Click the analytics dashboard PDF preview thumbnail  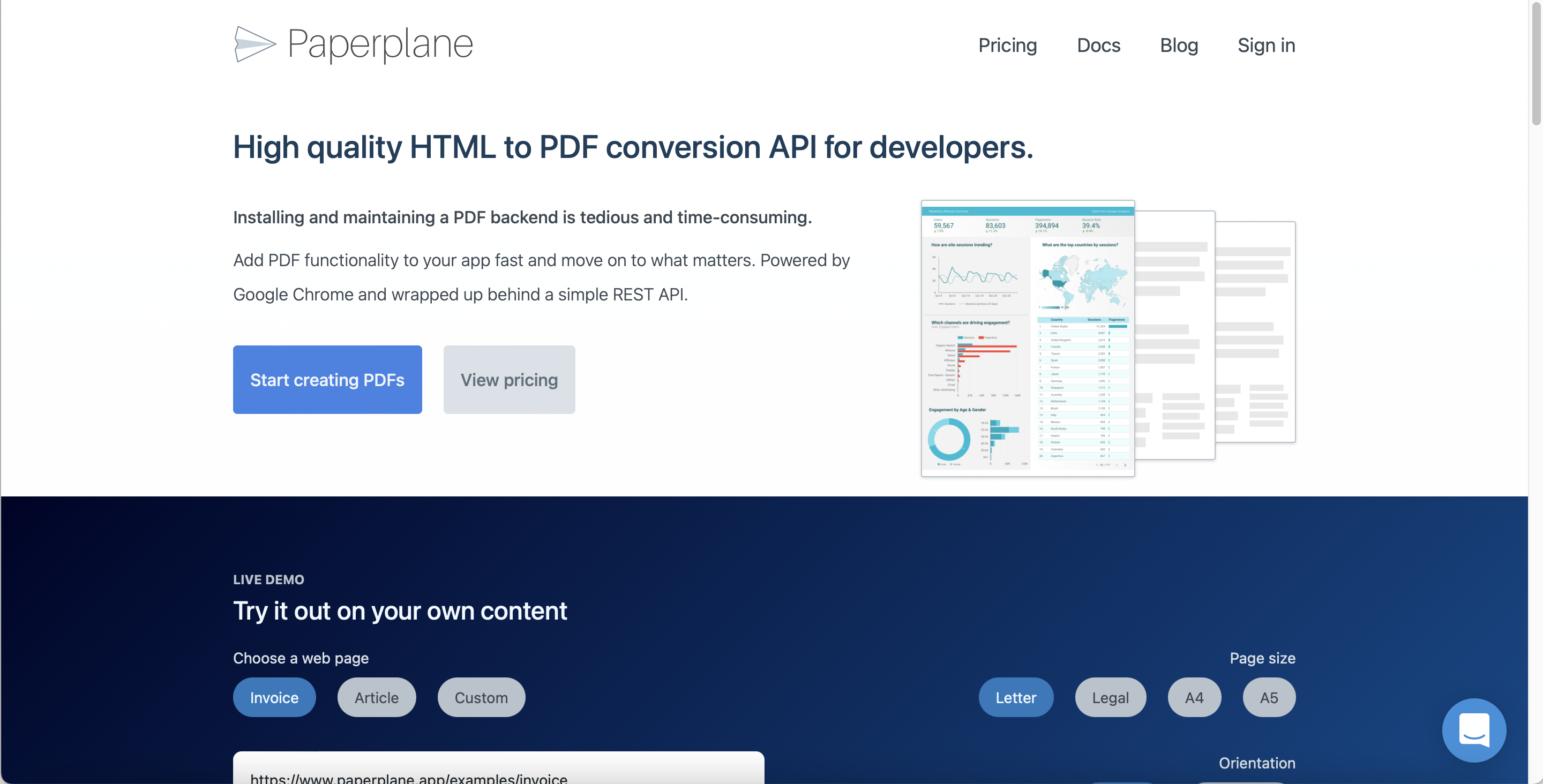[x=1027, y=338]
